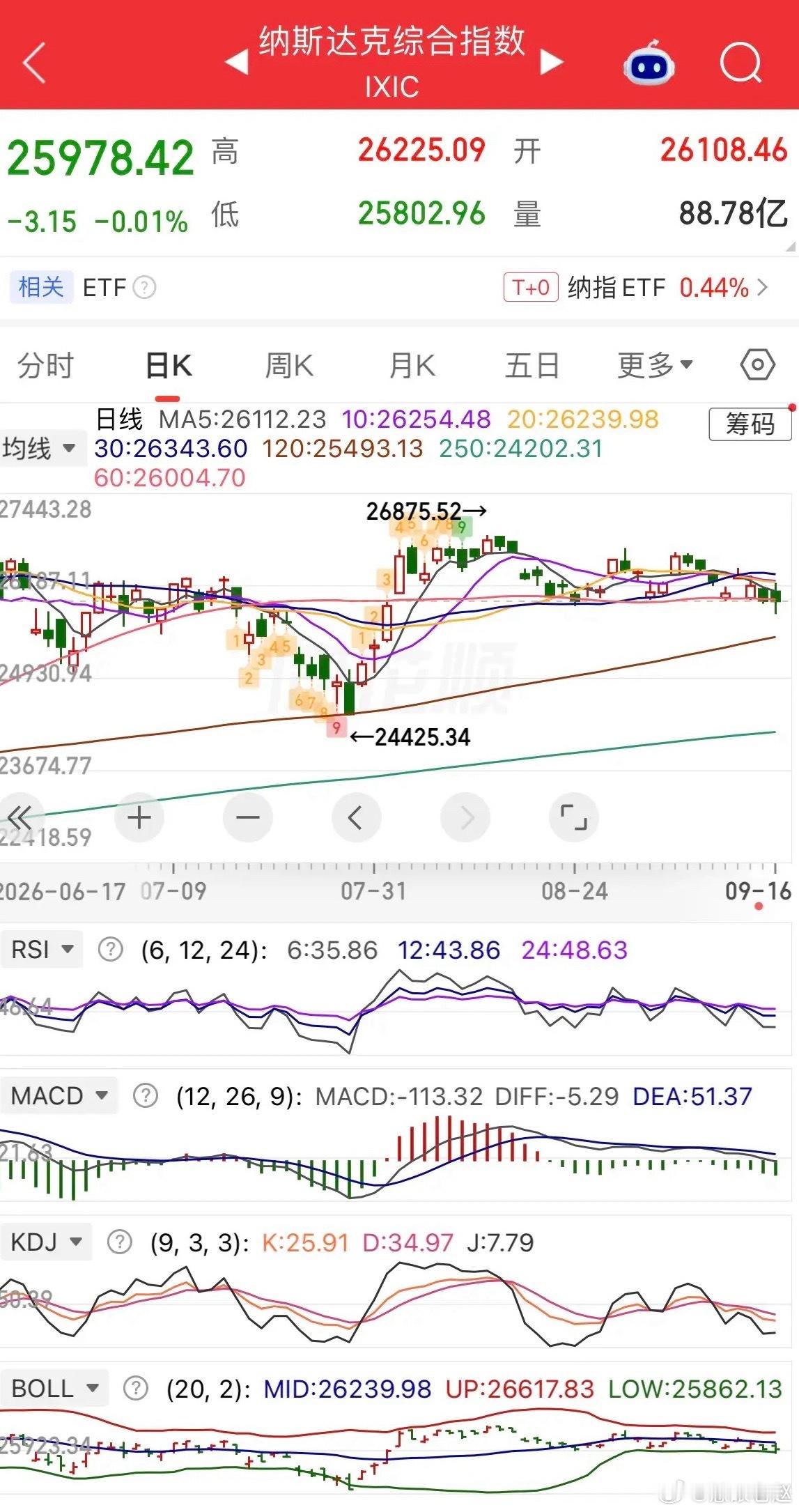Open the KDJ indicator dropdown
799x1512 pixels.
point(47,1242)
